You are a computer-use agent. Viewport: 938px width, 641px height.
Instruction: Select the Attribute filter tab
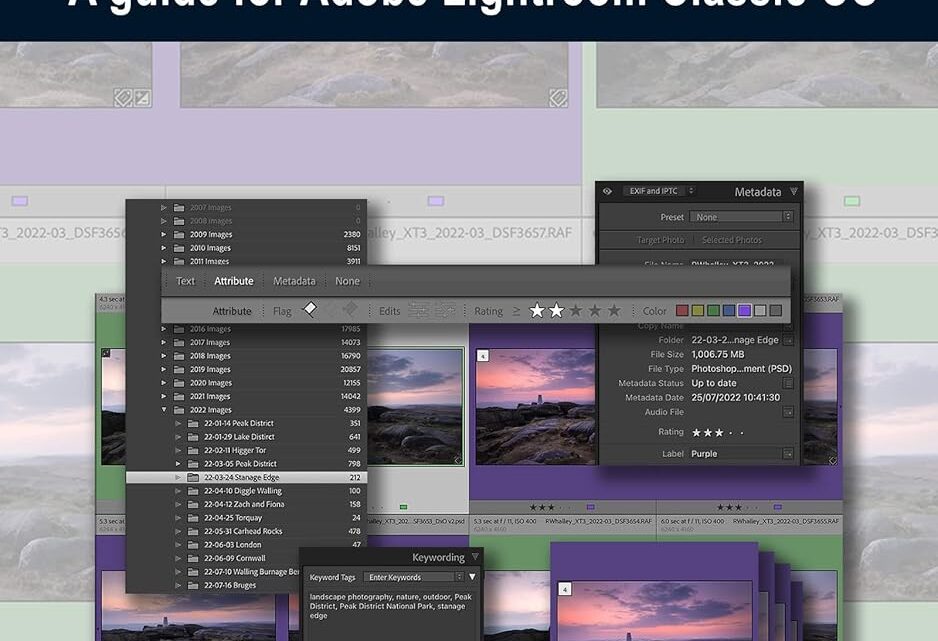pyautogui.click(x=234, y=281)
